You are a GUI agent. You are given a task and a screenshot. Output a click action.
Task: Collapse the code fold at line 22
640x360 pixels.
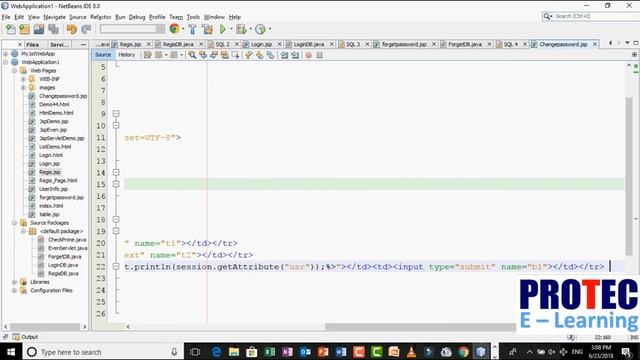click(116, 266)
